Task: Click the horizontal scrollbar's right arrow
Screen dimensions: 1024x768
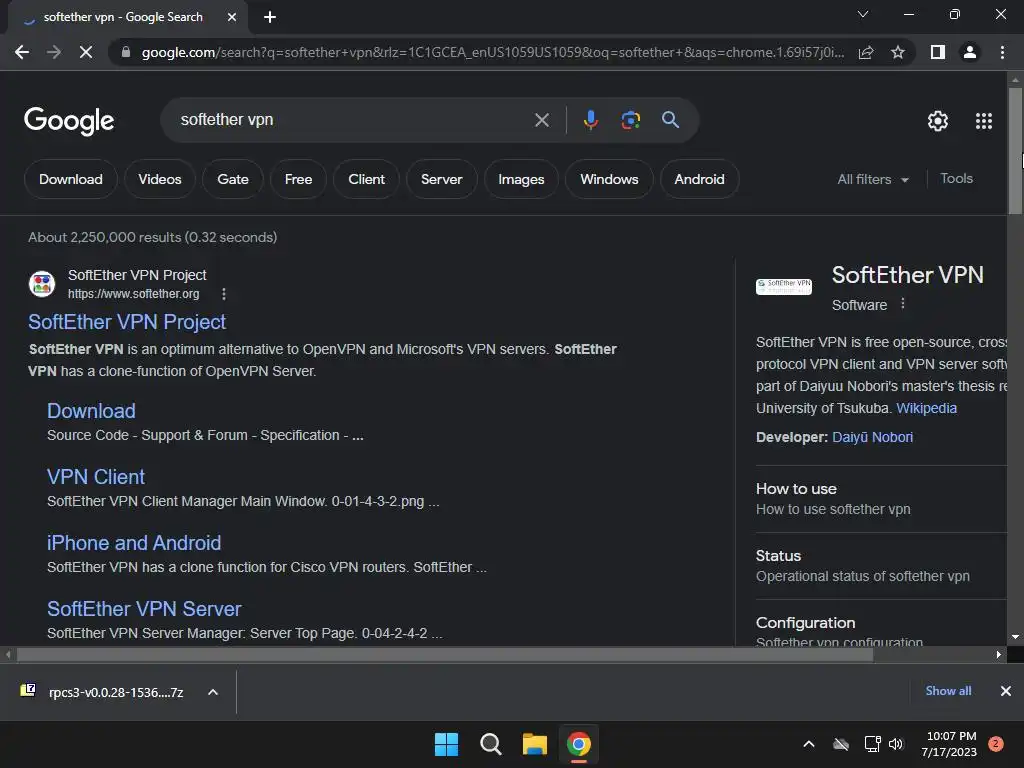Action: pyautogui.click(x=999, y=654)
